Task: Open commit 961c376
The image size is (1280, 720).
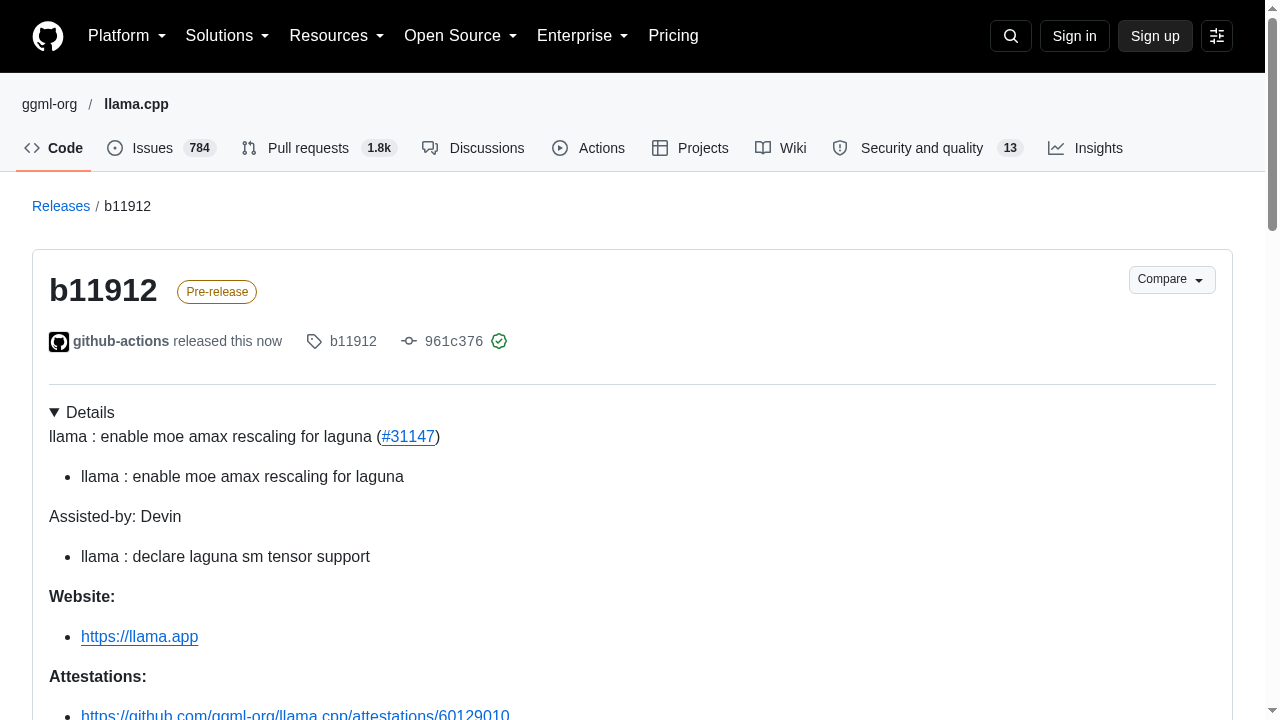Action: 454,342
